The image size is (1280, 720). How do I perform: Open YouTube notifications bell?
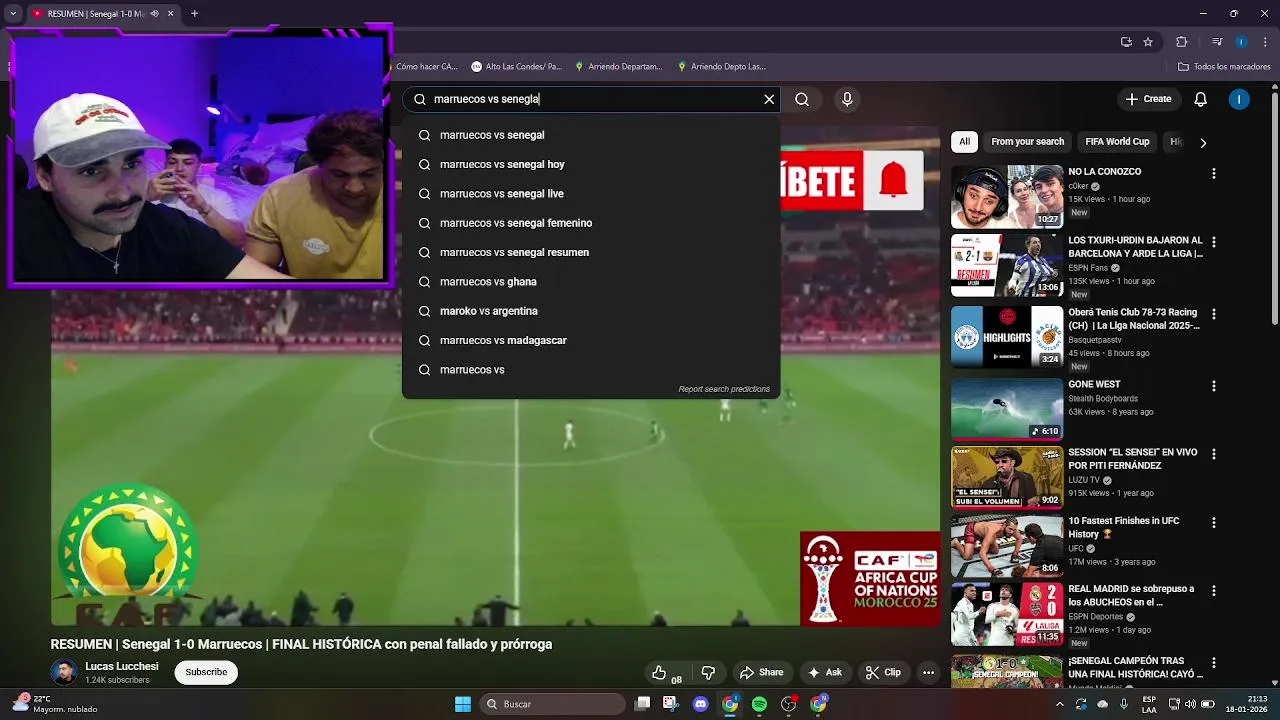[x=1201, y=99]
